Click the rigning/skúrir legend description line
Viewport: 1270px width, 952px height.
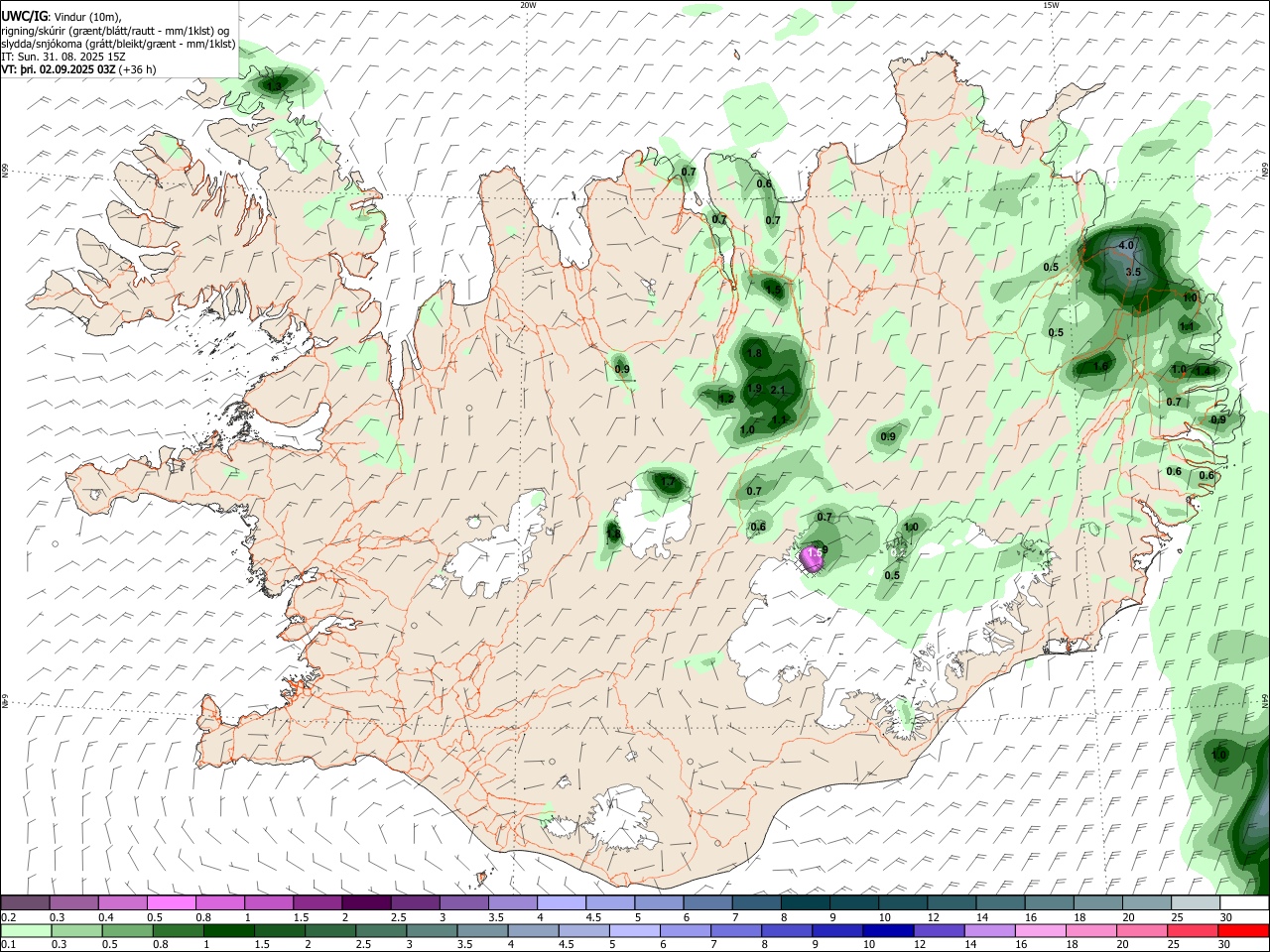click(x=115, y=31)
